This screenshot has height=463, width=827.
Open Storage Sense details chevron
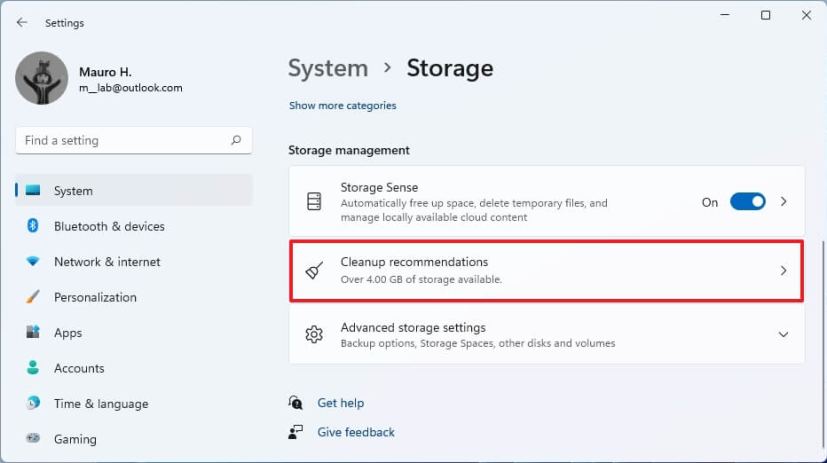point(784,202)
